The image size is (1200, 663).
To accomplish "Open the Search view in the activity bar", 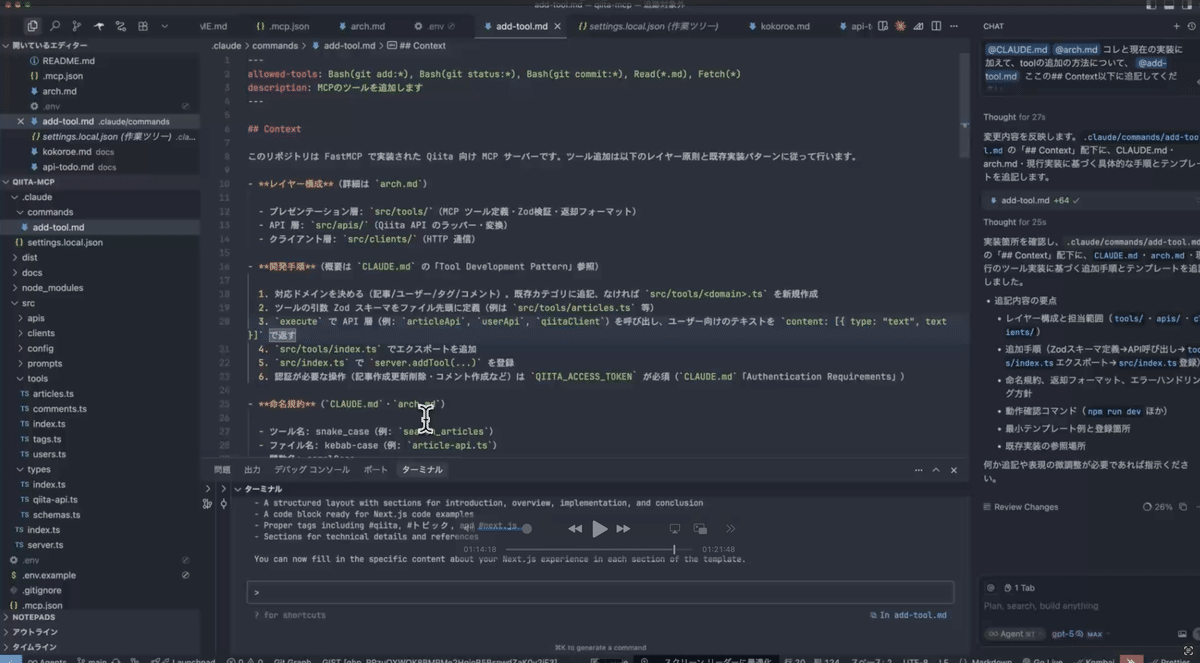I will (x=55, y=25).
